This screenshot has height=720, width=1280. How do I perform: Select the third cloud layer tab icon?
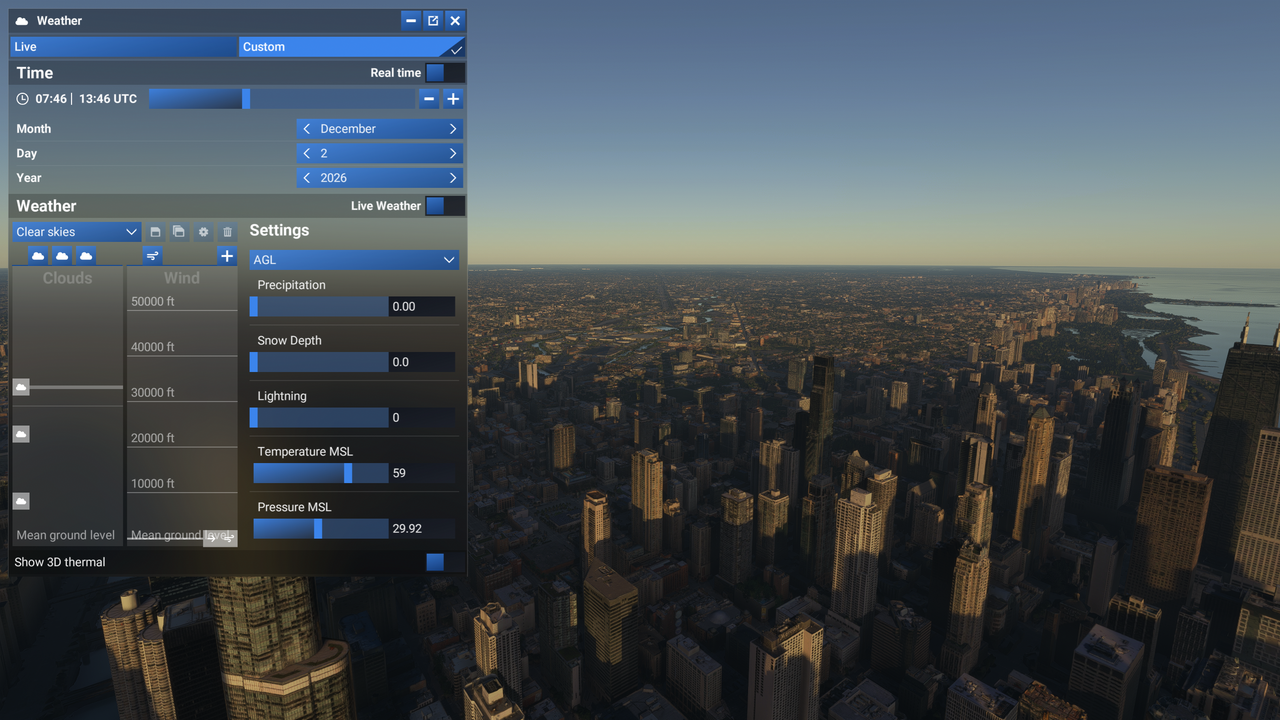(x=86, y=256)
